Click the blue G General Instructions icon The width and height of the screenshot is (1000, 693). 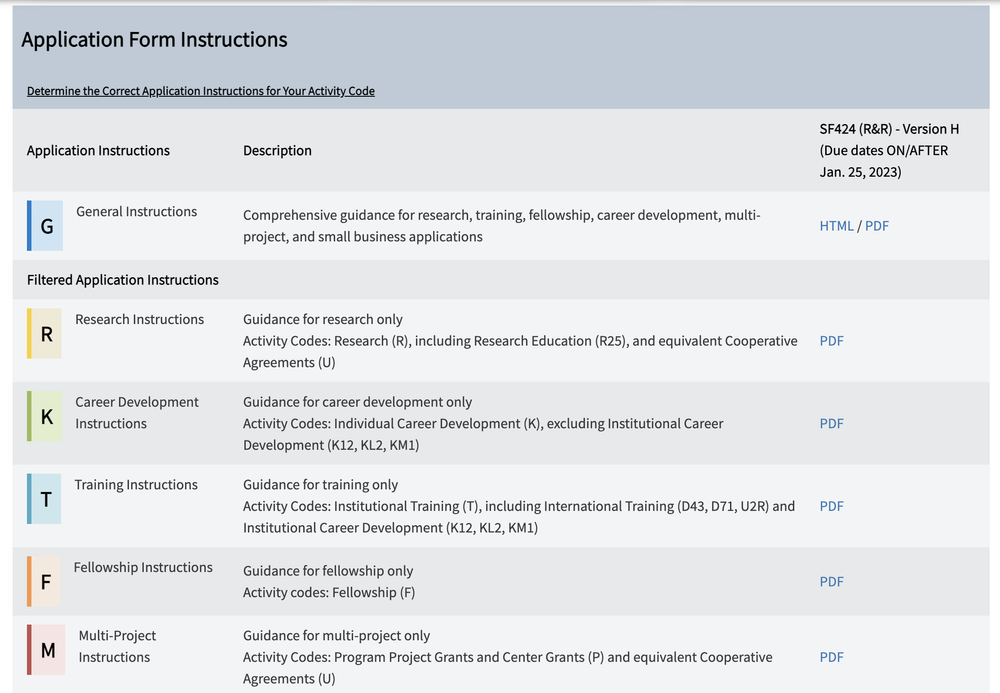[46, 226]
